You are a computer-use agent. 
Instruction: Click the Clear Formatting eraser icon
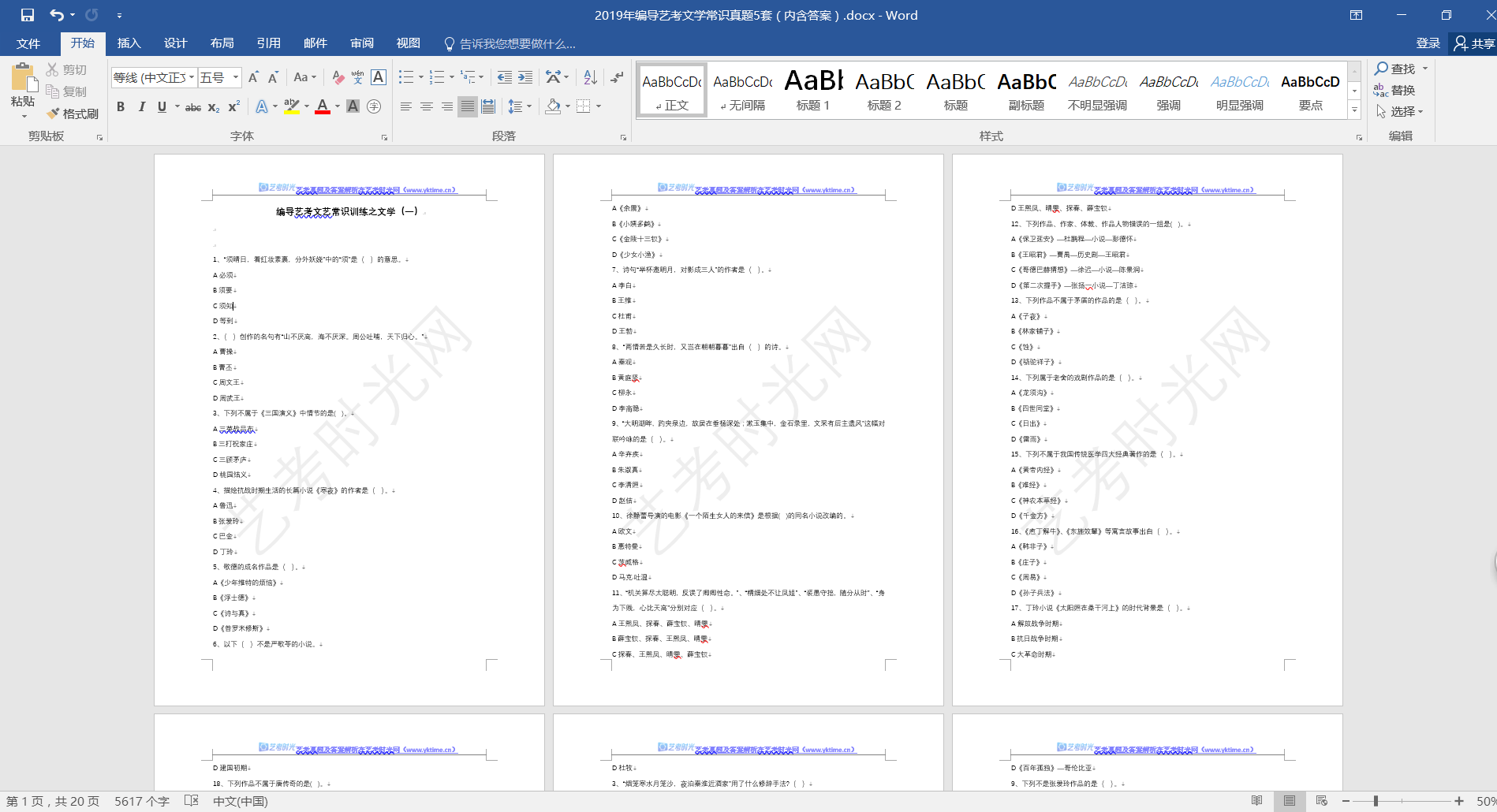[338, 77]
